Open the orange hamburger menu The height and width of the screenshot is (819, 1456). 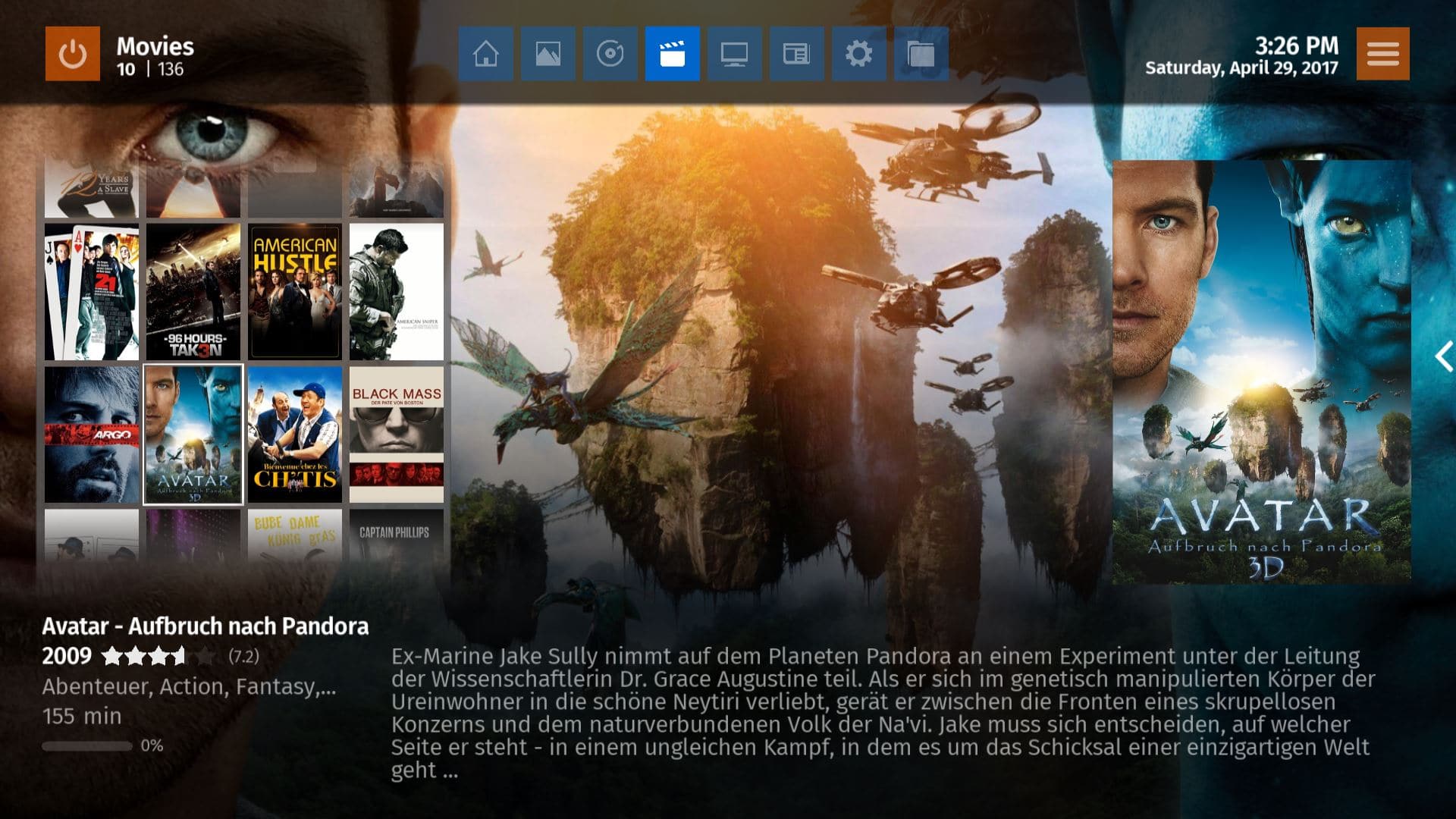coord(1382,53)
